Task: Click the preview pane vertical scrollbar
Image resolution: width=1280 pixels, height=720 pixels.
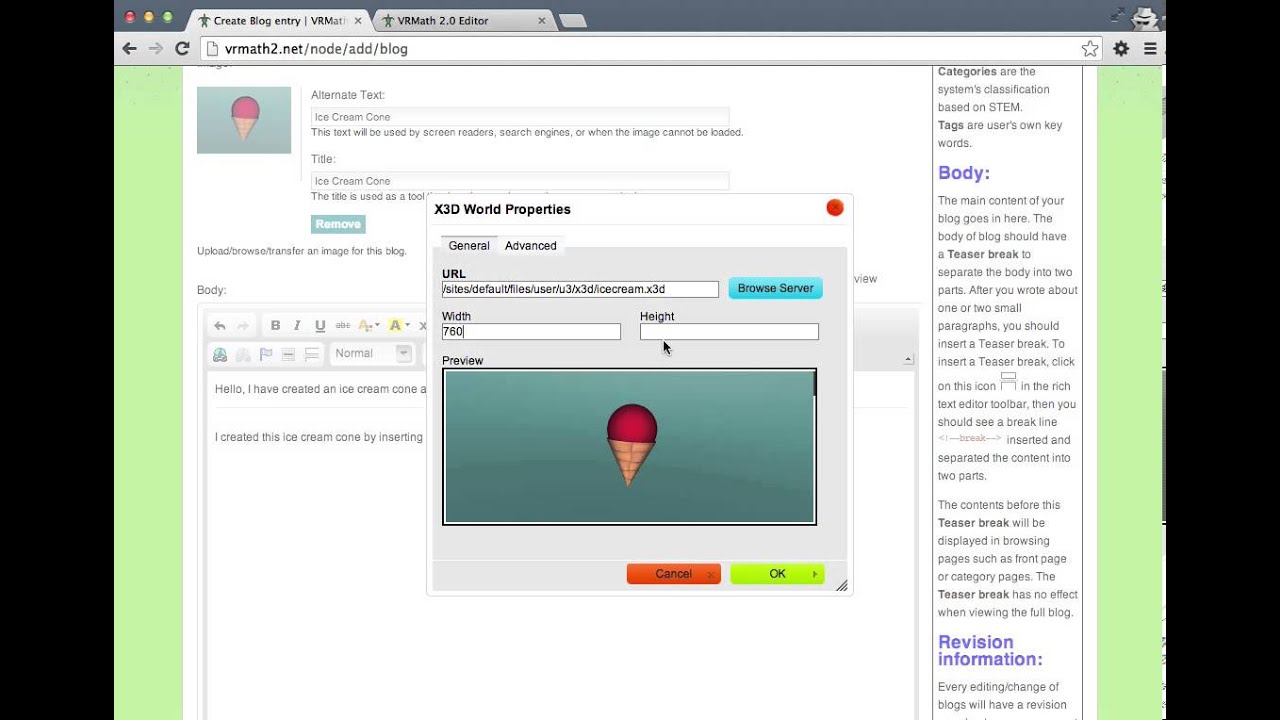Action: pyautogui.click(x=815, y=382)
